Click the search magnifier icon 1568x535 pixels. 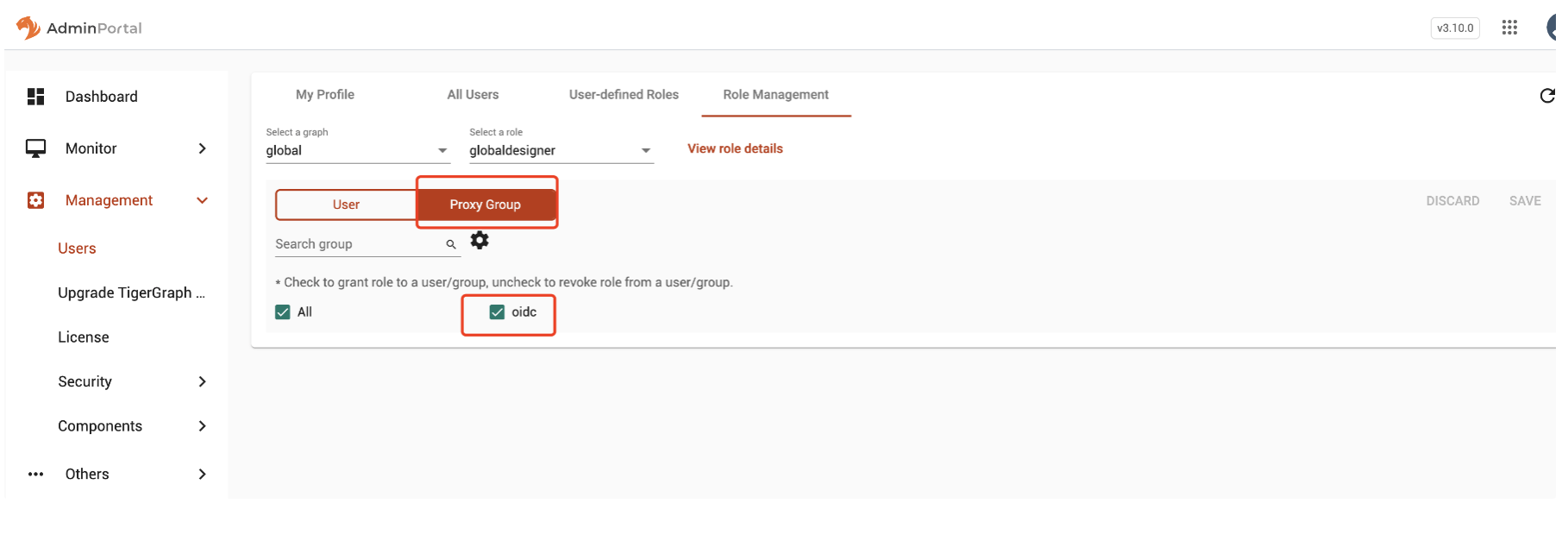click(450, 245)
